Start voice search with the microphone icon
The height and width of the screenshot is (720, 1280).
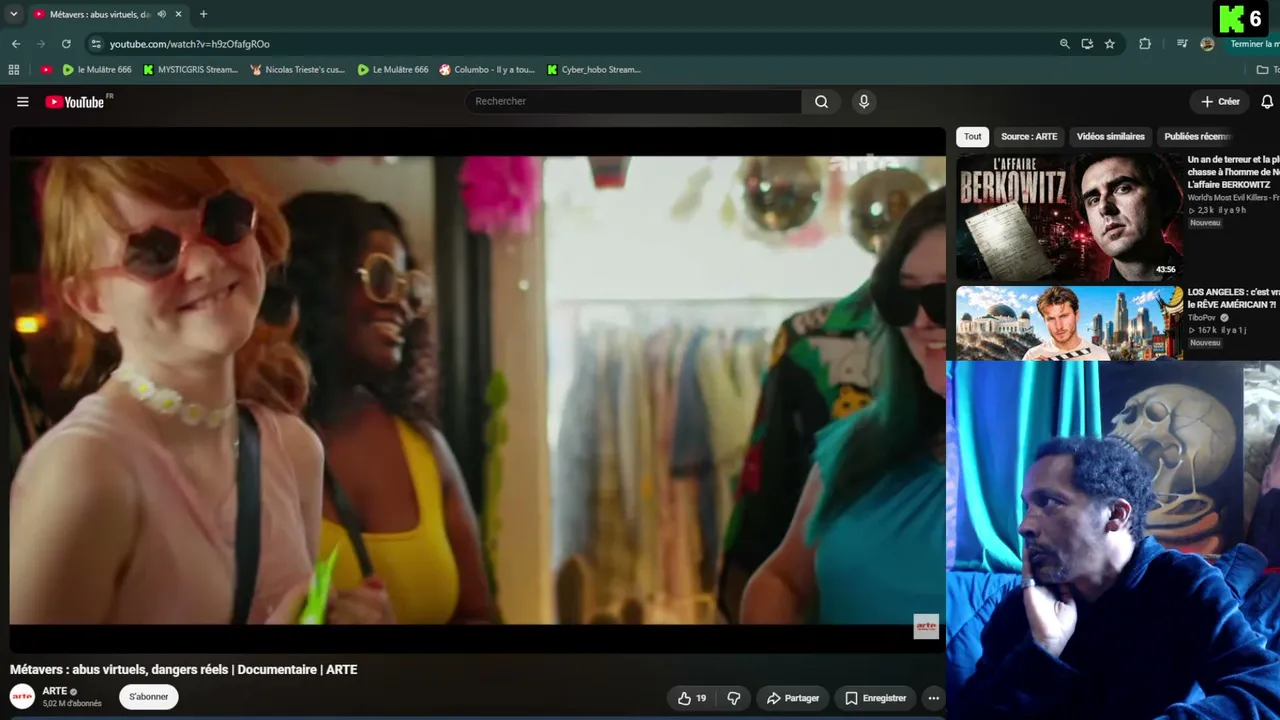tap(864, 101)
